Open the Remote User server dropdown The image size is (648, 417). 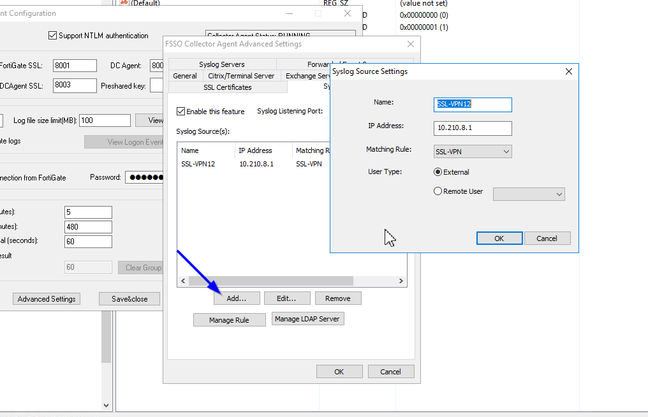(529, 194)
